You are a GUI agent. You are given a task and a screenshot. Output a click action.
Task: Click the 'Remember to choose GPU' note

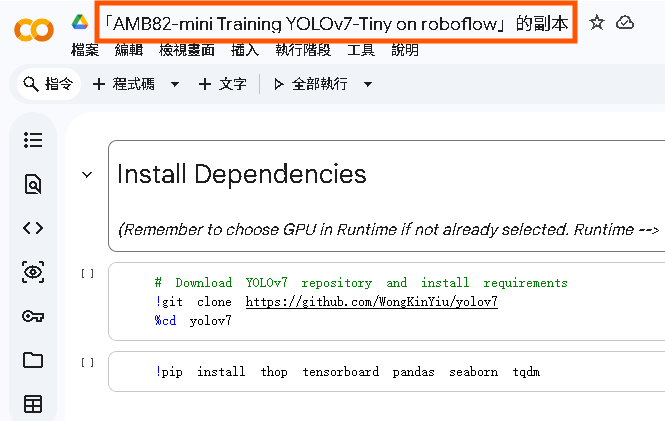pos(388,230)
